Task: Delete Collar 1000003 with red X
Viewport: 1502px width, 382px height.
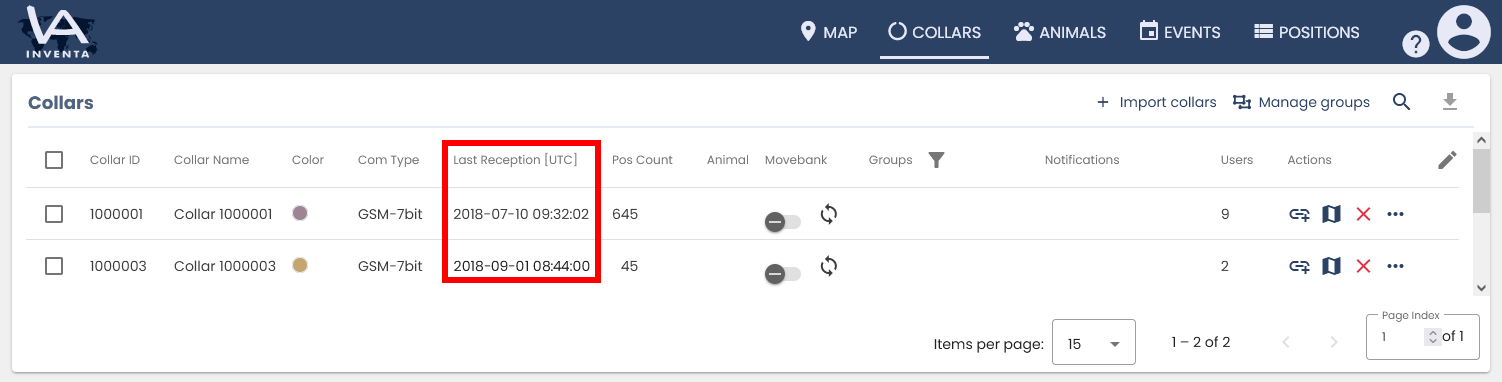Action: (1363, 266)
